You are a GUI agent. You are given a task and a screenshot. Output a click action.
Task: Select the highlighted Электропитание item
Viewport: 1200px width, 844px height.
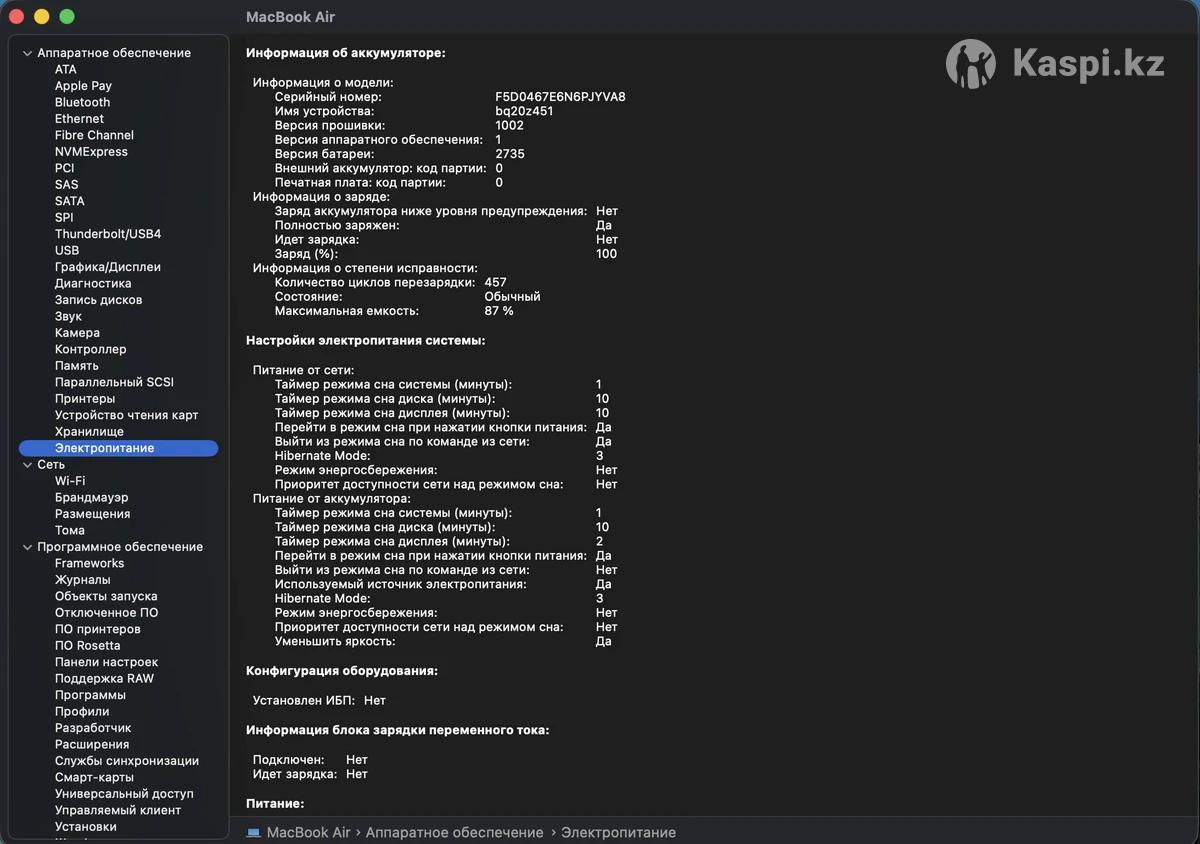coord(104,448)
